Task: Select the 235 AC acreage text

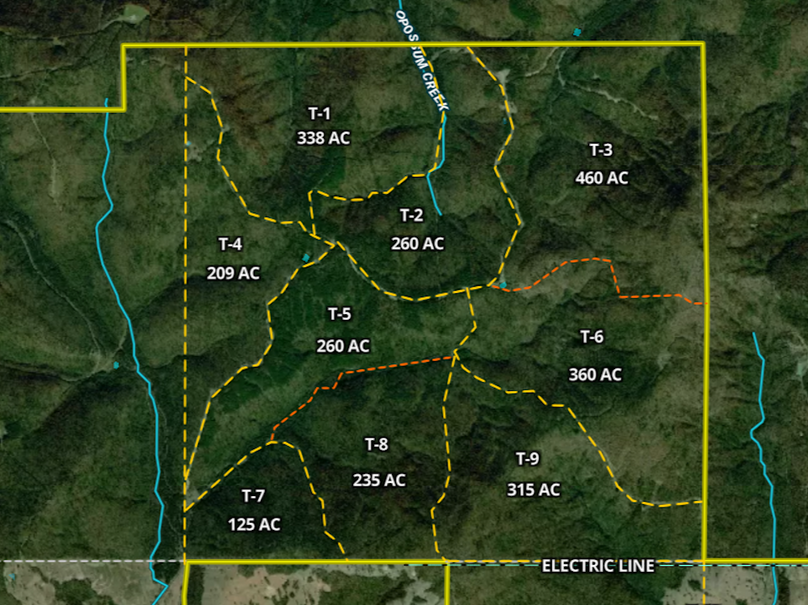Action: [x=379, y=480]
